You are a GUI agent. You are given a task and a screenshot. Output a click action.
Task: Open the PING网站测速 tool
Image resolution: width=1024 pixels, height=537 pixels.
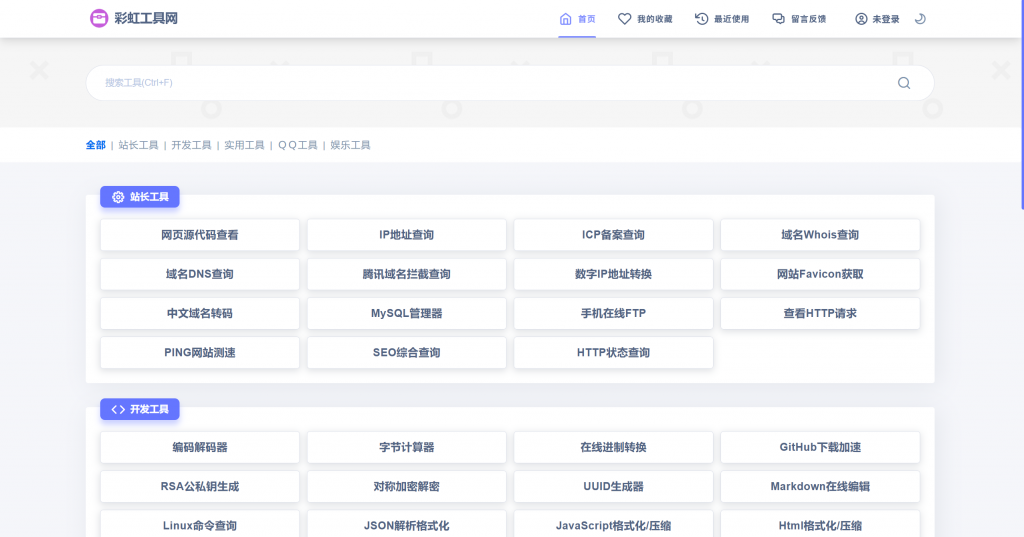click(x=200, y=353)
